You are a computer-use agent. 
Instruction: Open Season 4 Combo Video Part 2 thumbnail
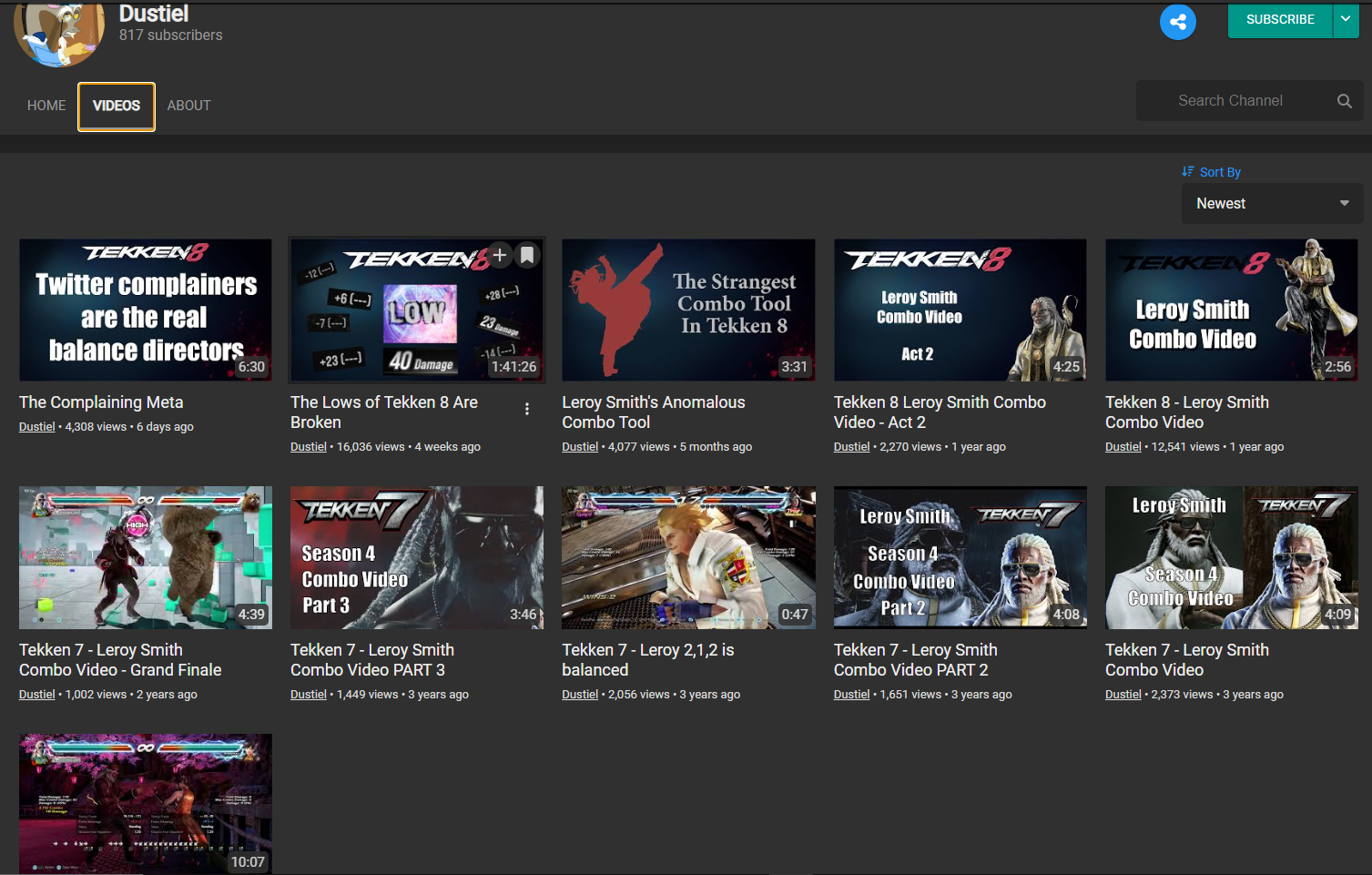960,557
